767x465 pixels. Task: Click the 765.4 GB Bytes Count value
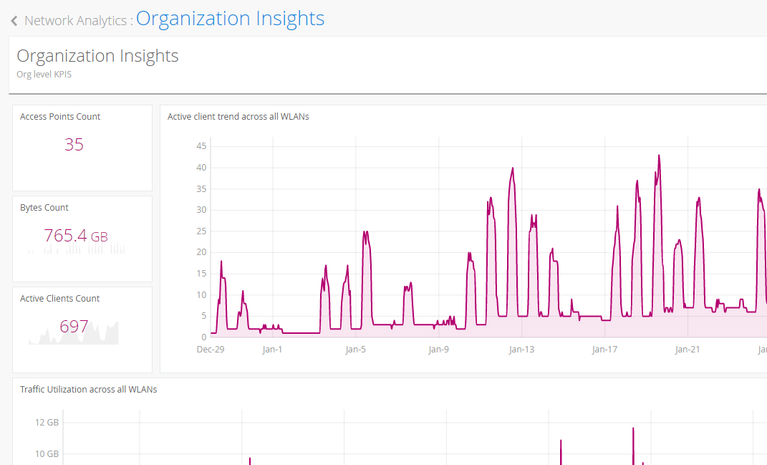75,236
